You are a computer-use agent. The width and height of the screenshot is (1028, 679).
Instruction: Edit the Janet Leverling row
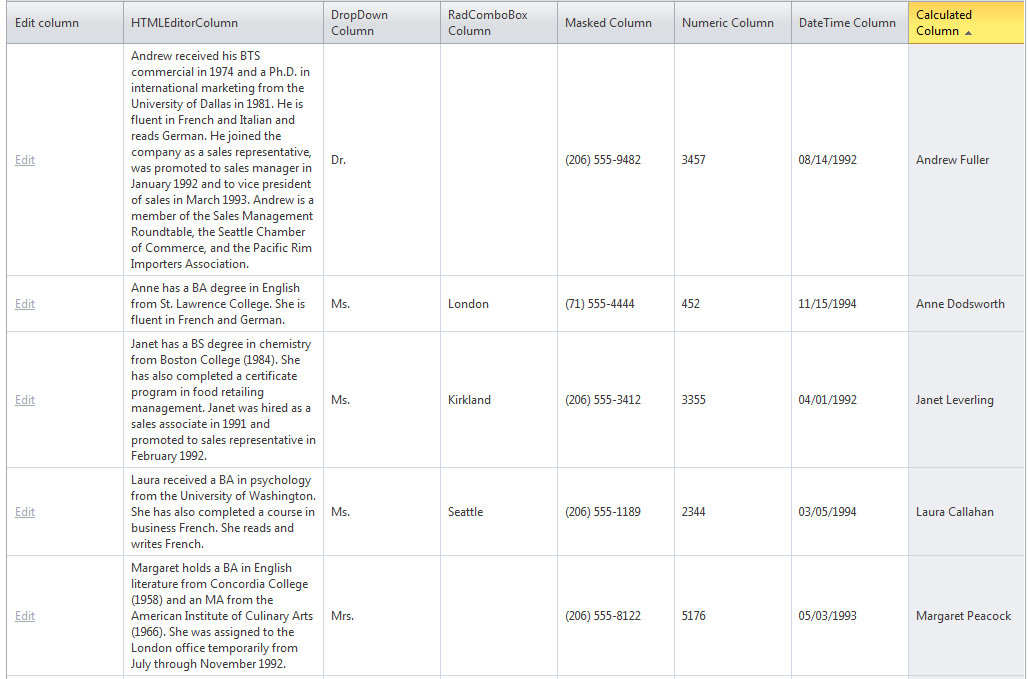click(x=25, y=400)
